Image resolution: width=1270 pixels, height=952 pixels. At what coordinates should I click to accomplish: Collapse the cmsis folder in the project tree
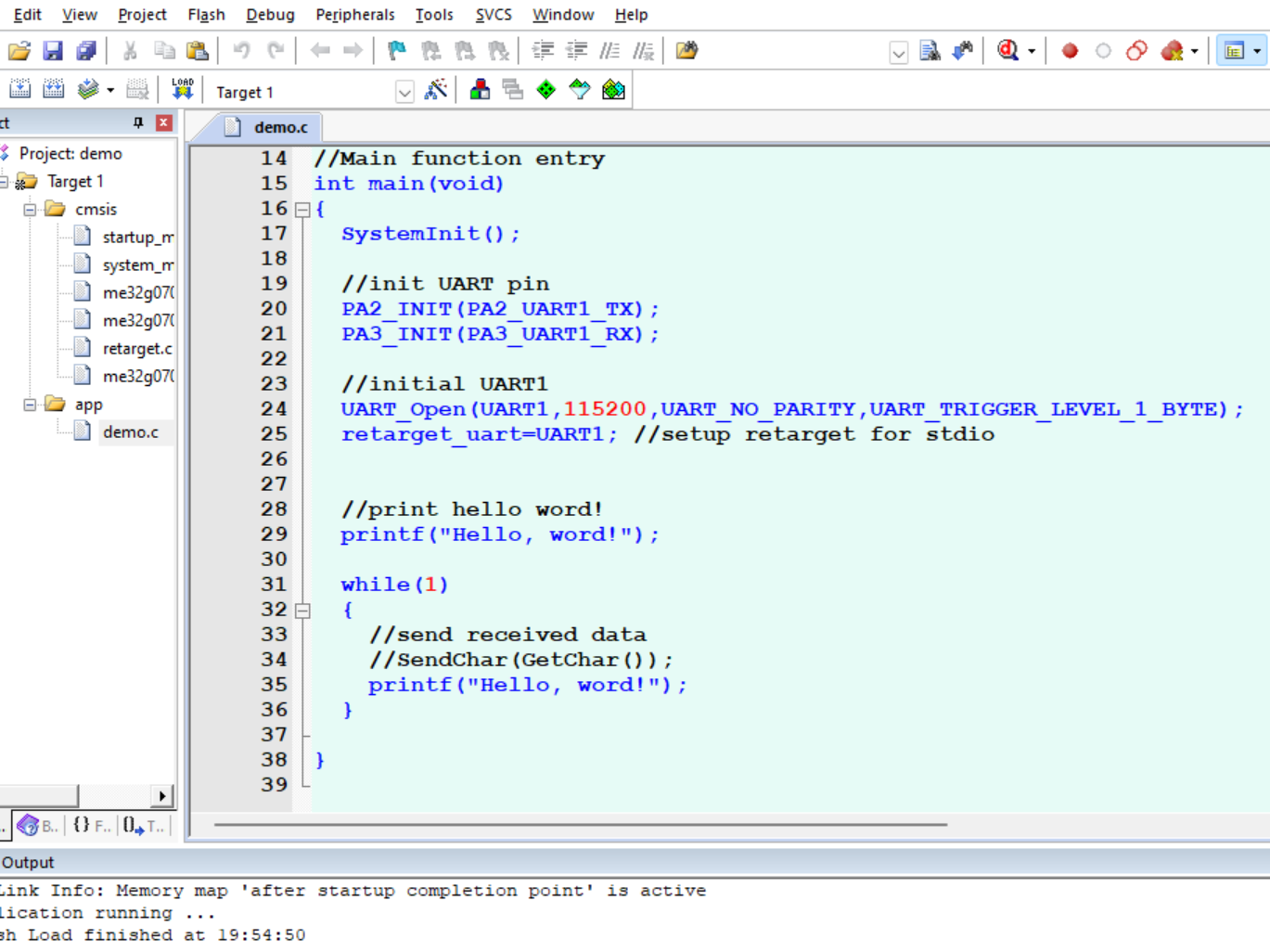click(x=30, y=210)
